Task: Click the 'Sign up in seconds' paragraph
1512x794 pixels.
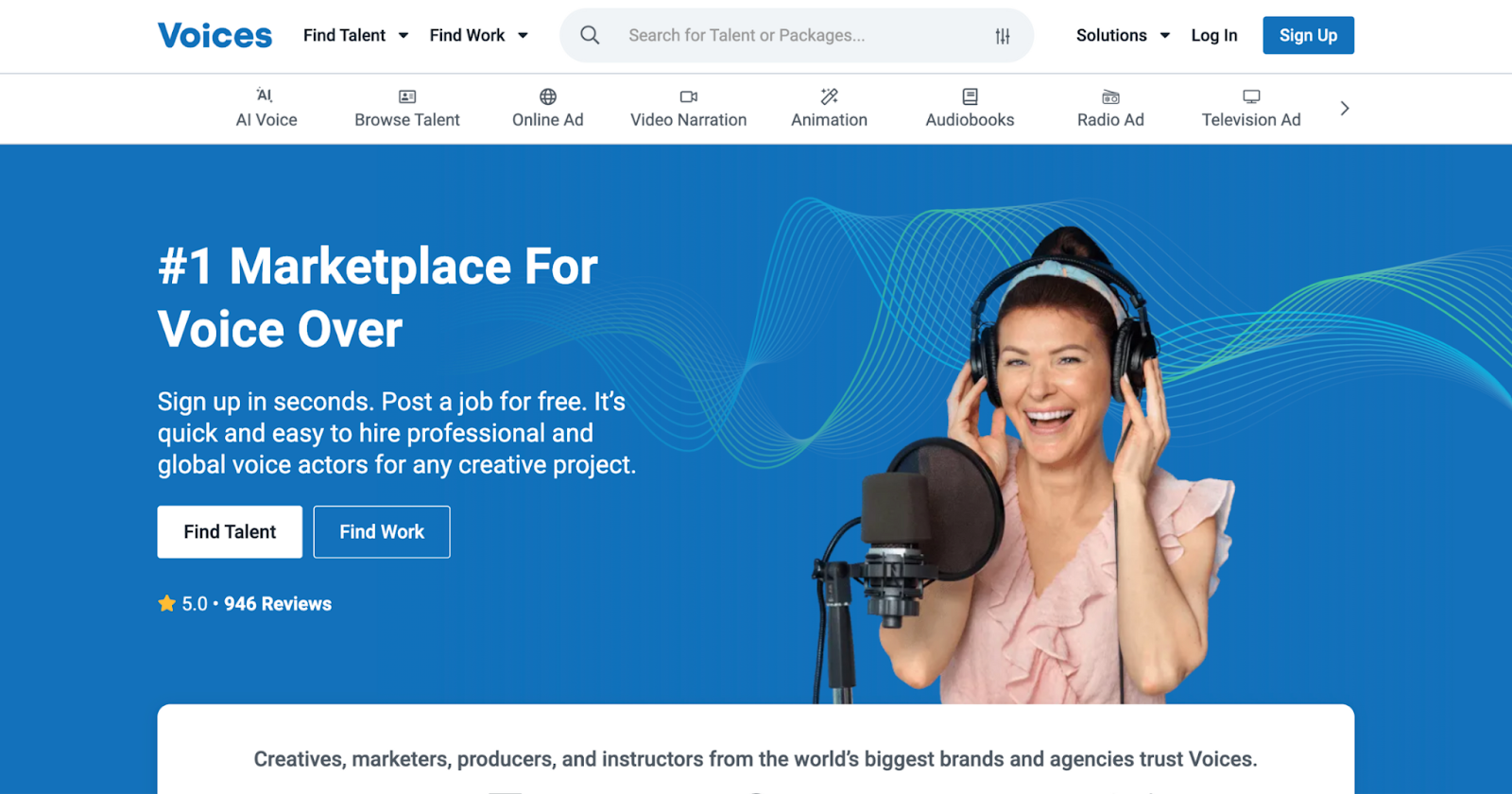Action: pos(397,433)
